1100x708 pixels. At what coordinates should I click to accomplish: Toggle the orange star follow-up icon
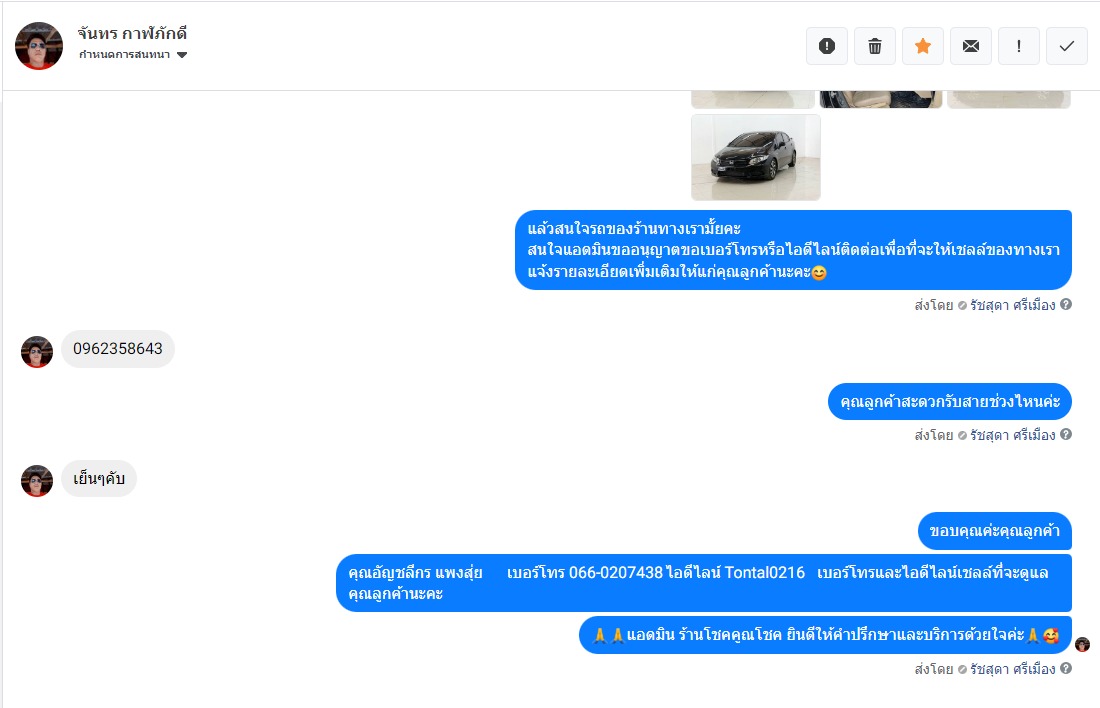pyautogui.click(x=923, y=46)
